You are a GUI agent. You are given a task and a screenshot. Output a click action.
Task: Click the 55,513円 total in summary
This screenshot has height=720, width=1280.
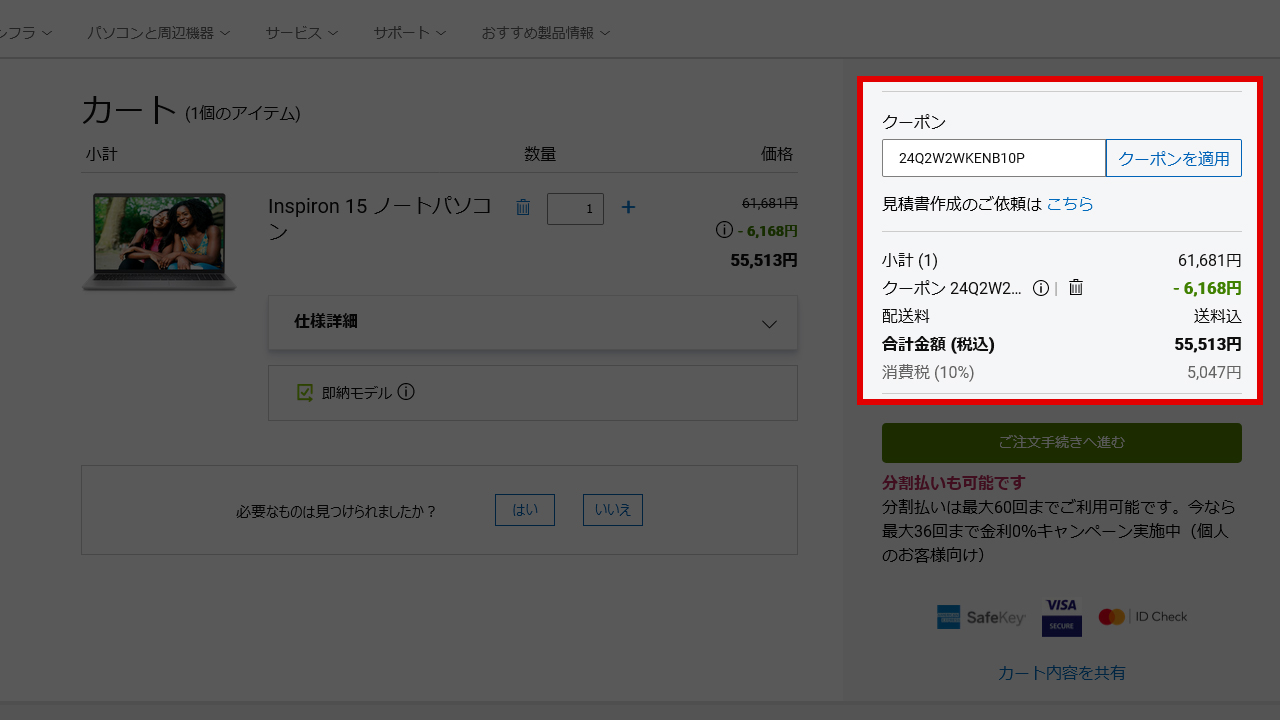pyautogui.click(x=1208, y=345)
